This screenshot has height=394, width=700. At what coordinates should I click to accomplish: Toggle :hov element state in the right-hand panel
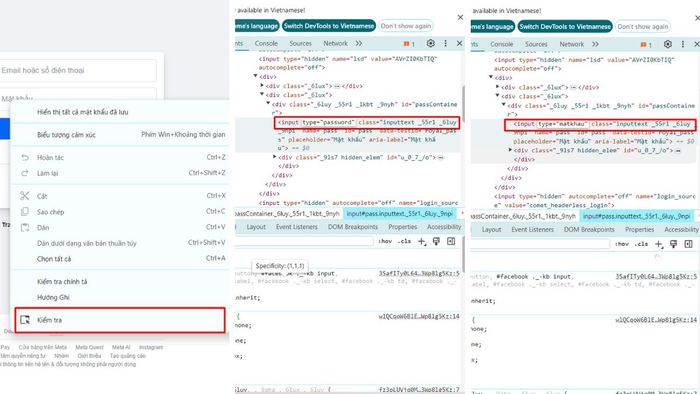[621, 244]
